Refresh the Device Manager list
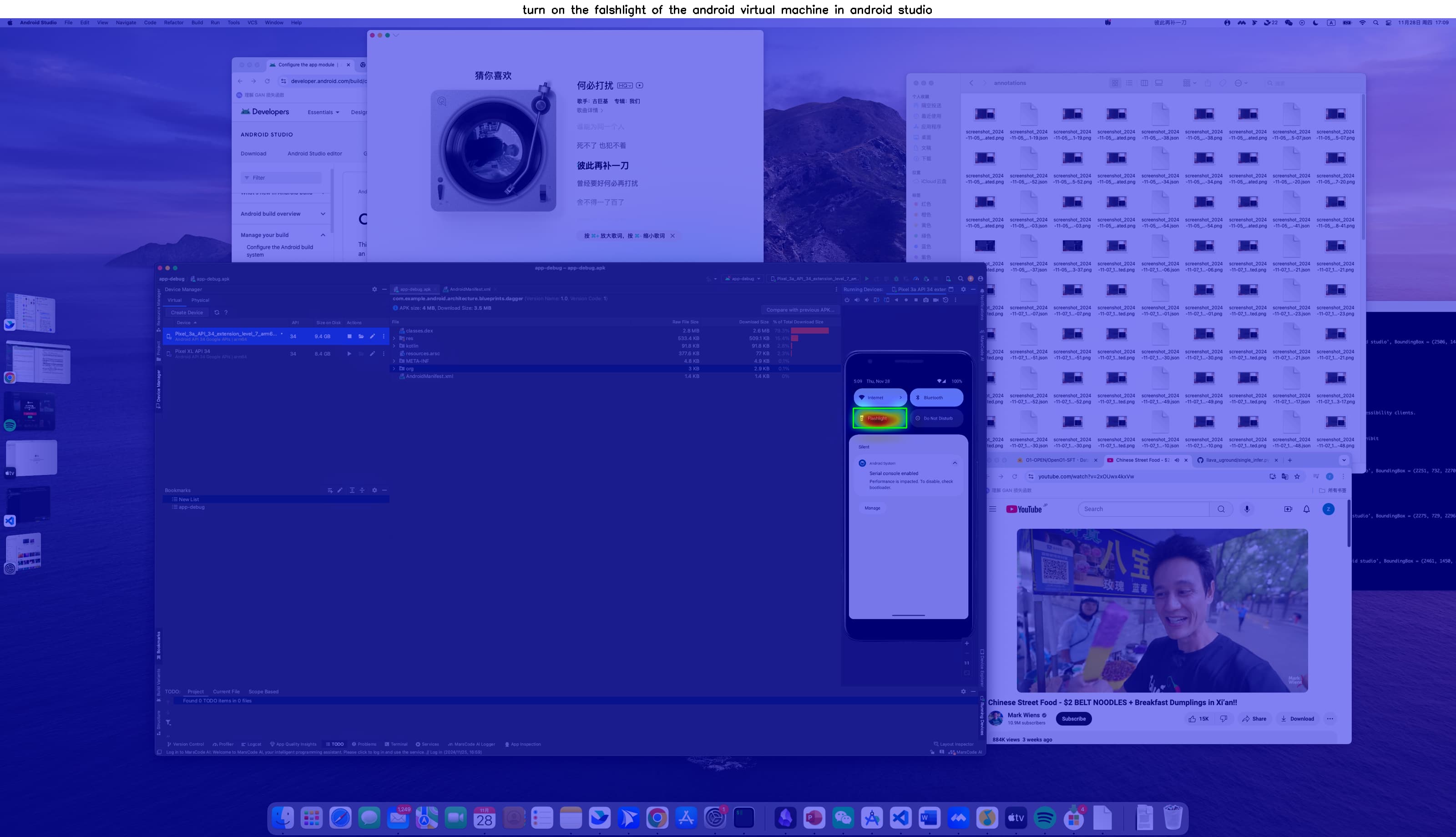This screenshot has height=837, width=1456. [x=217, y=313]
